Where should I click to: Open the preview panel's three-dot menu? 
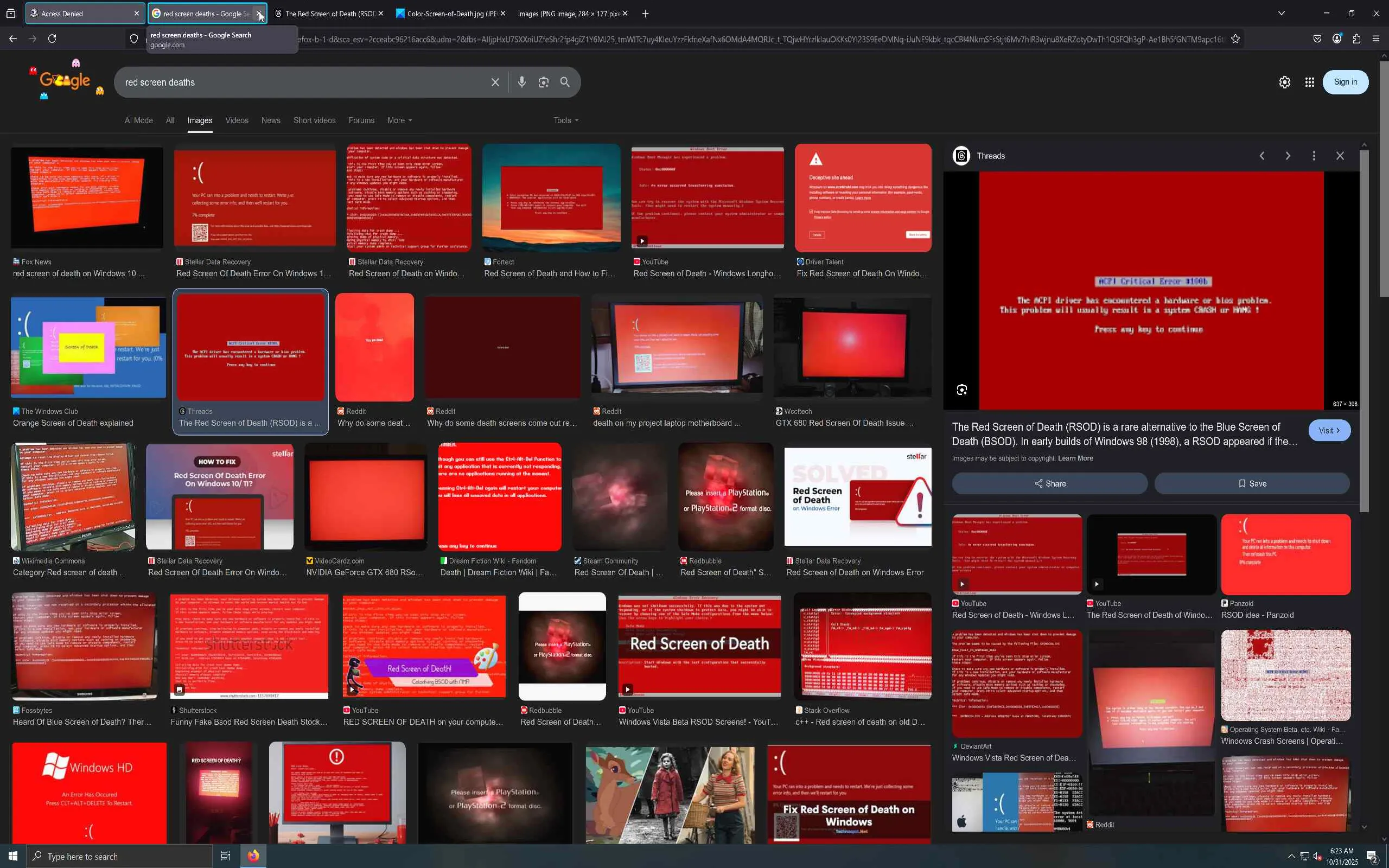1313,156
